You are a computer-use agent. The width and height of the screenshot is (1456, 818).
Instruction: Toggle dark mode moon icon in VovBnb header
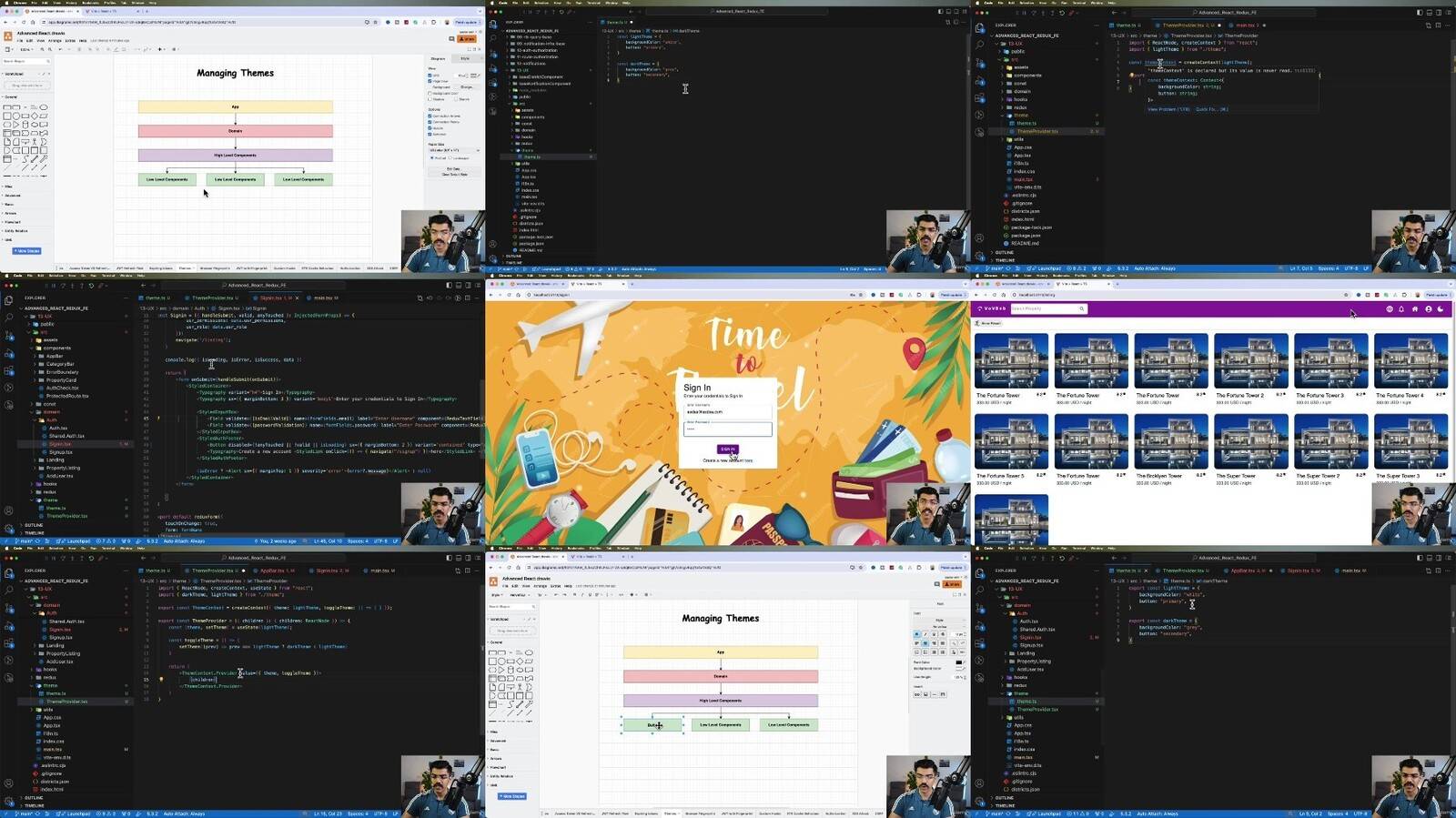(x=1441, y=309)
